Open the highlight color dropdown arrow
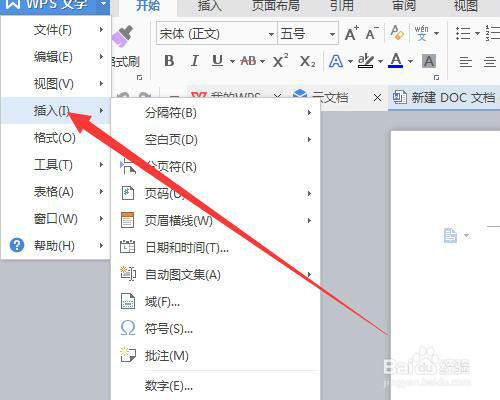 (x=380, y=61)
